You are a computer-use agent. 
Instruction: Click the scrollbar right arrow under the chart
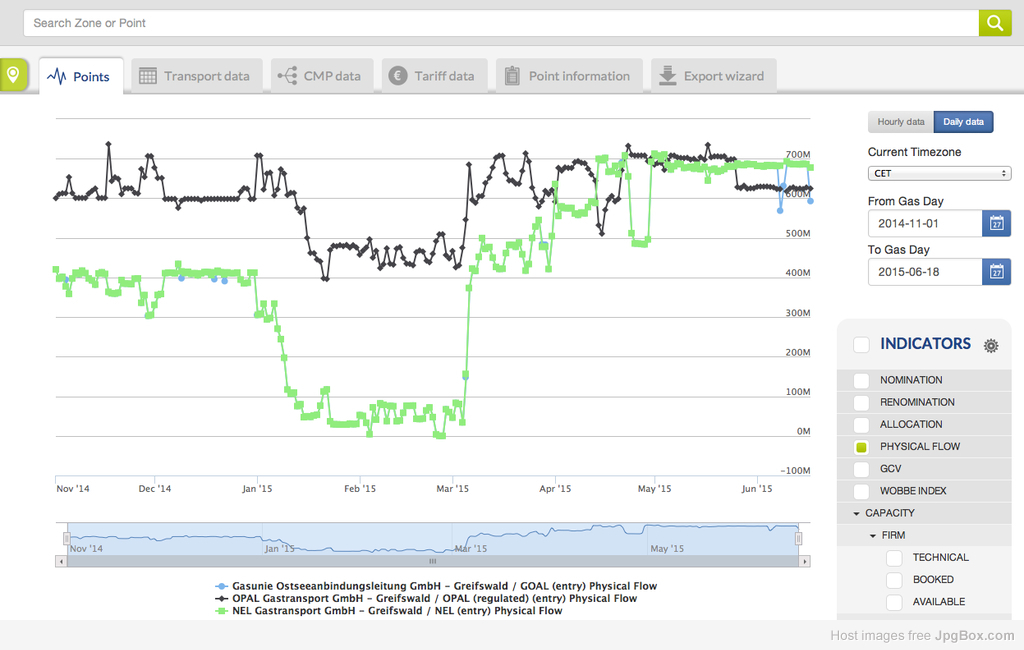[805, 561]
